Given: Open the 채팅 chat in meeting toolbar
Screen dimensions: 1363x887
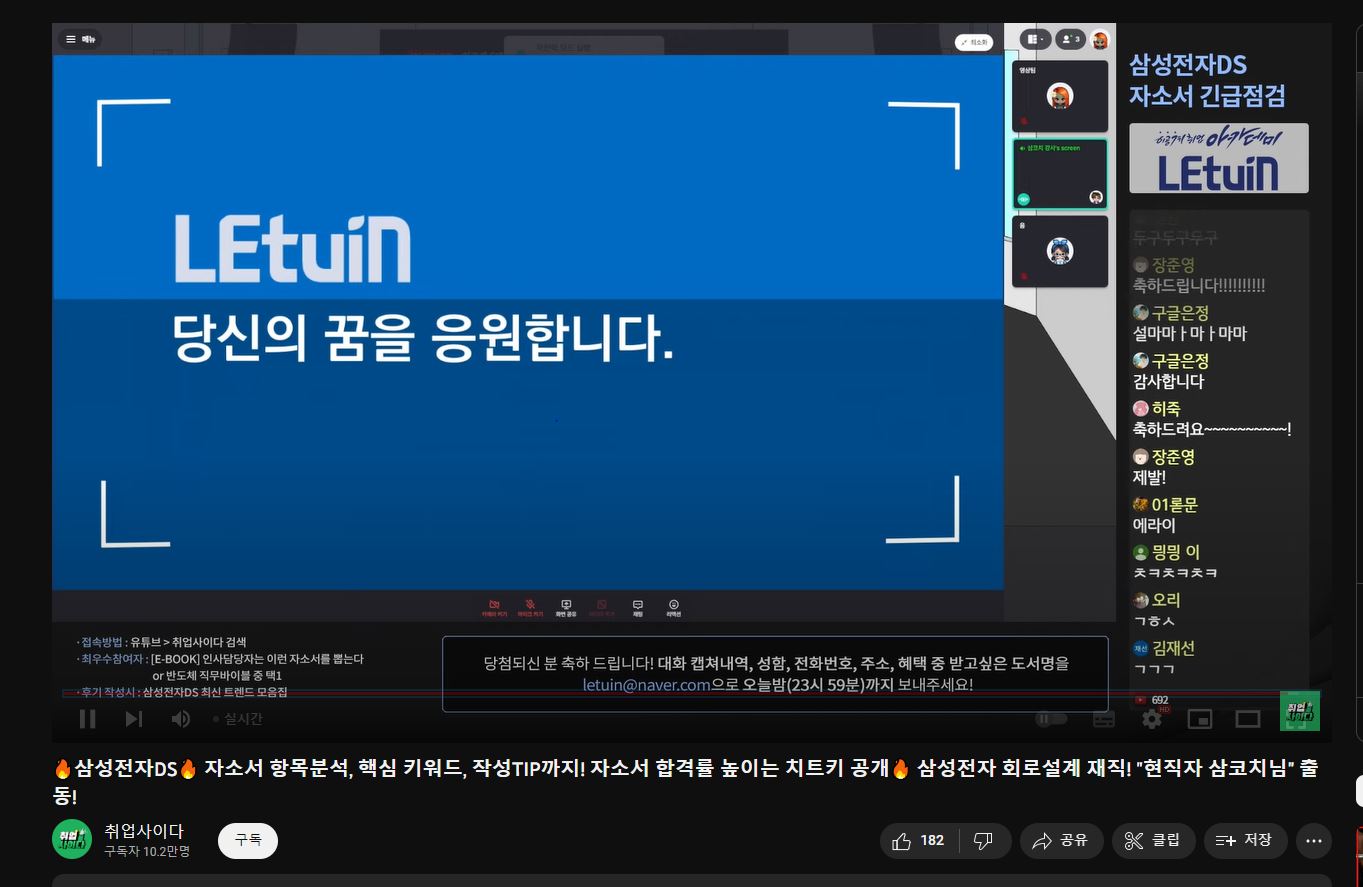Looking at the screenshot, I should (637, 608).
